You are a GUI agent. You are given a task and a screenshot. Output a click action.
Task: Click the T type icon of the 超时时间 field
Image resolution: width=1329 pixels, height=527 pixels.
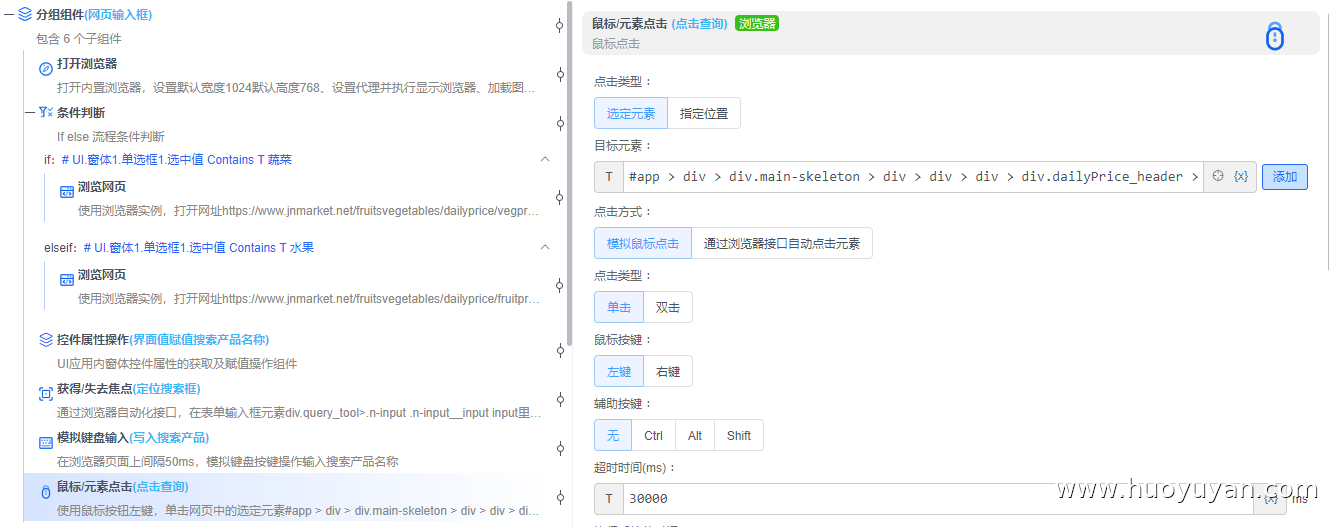click(609, 499)
